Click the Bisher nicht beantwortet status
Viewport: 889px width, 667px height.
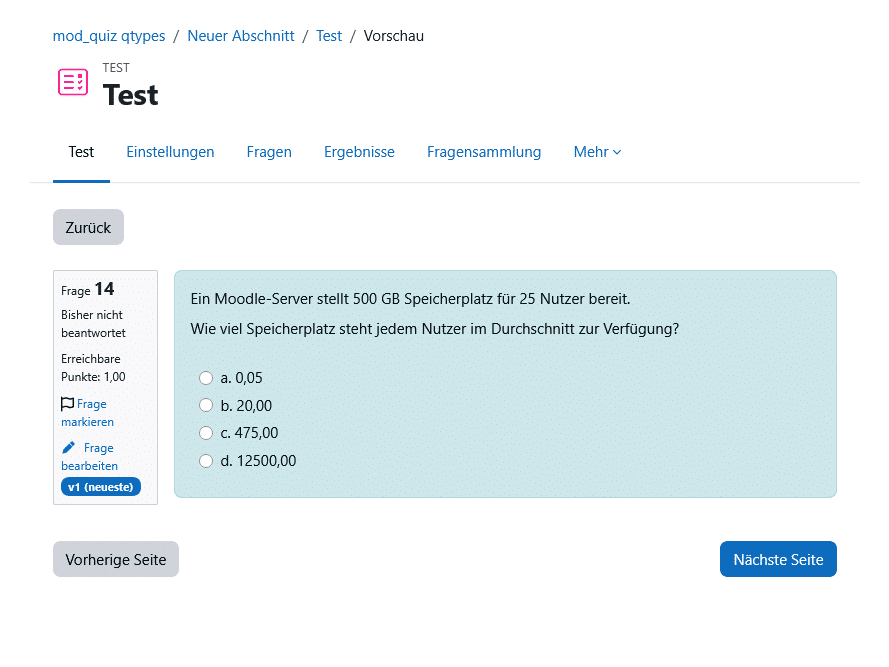point(93,324)
